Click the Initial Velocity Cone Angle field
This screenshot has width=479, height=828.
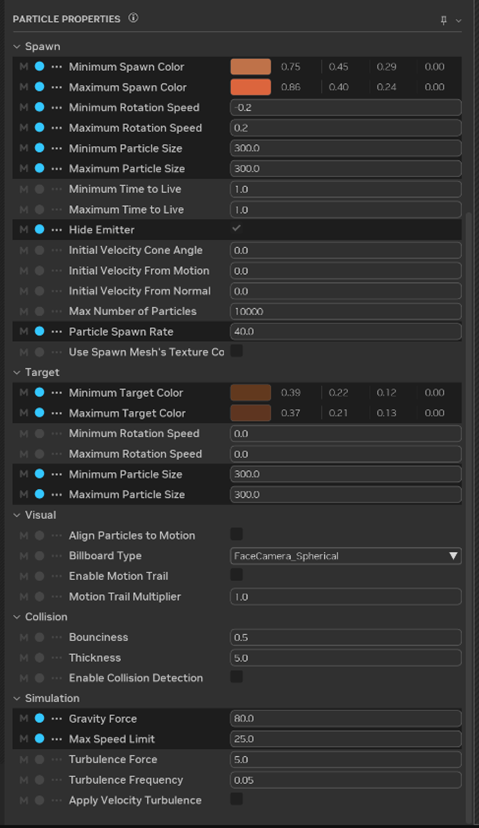(x=346, y=250)
